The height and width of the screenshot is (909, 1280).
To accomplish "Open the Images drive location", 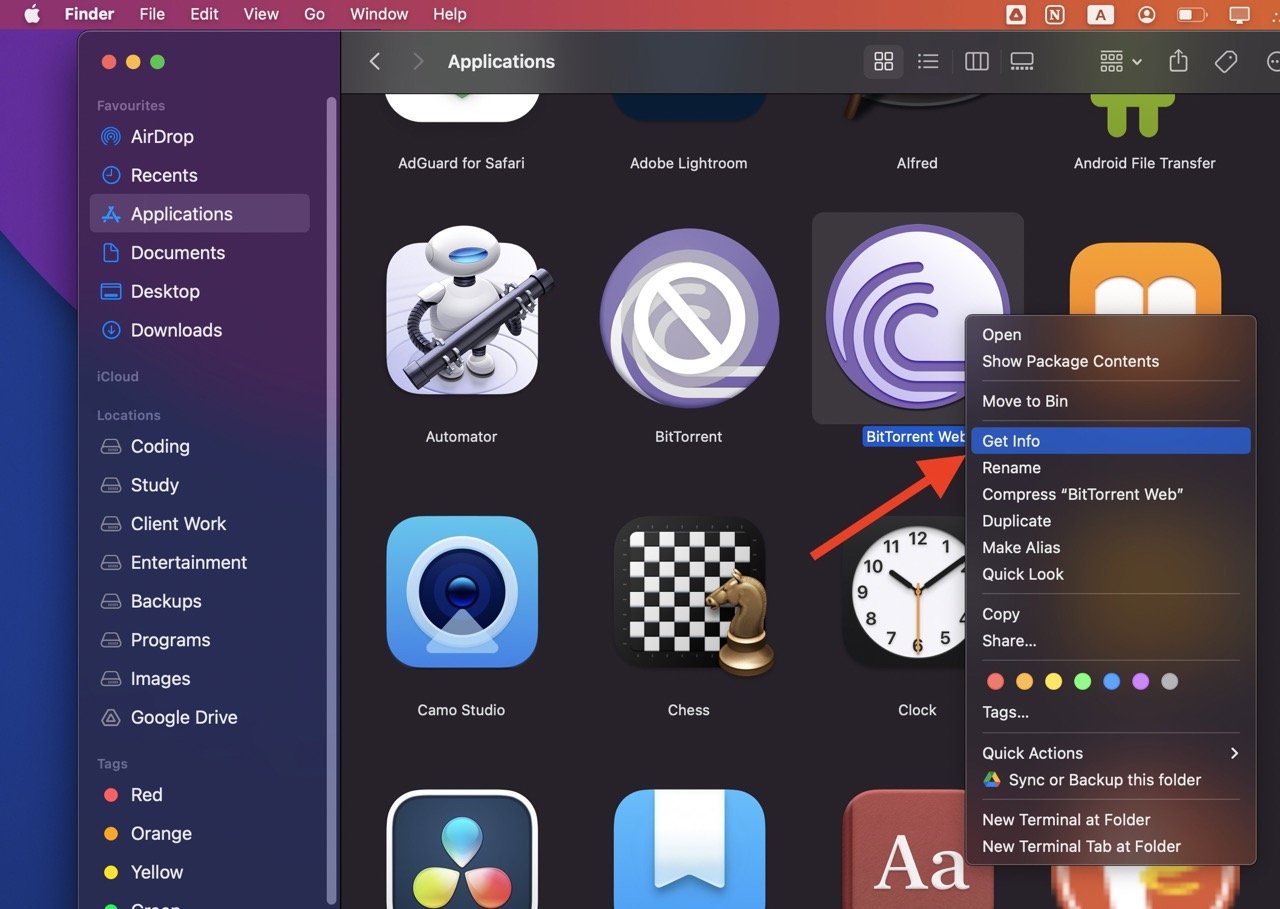I will (x=200, y=679).
